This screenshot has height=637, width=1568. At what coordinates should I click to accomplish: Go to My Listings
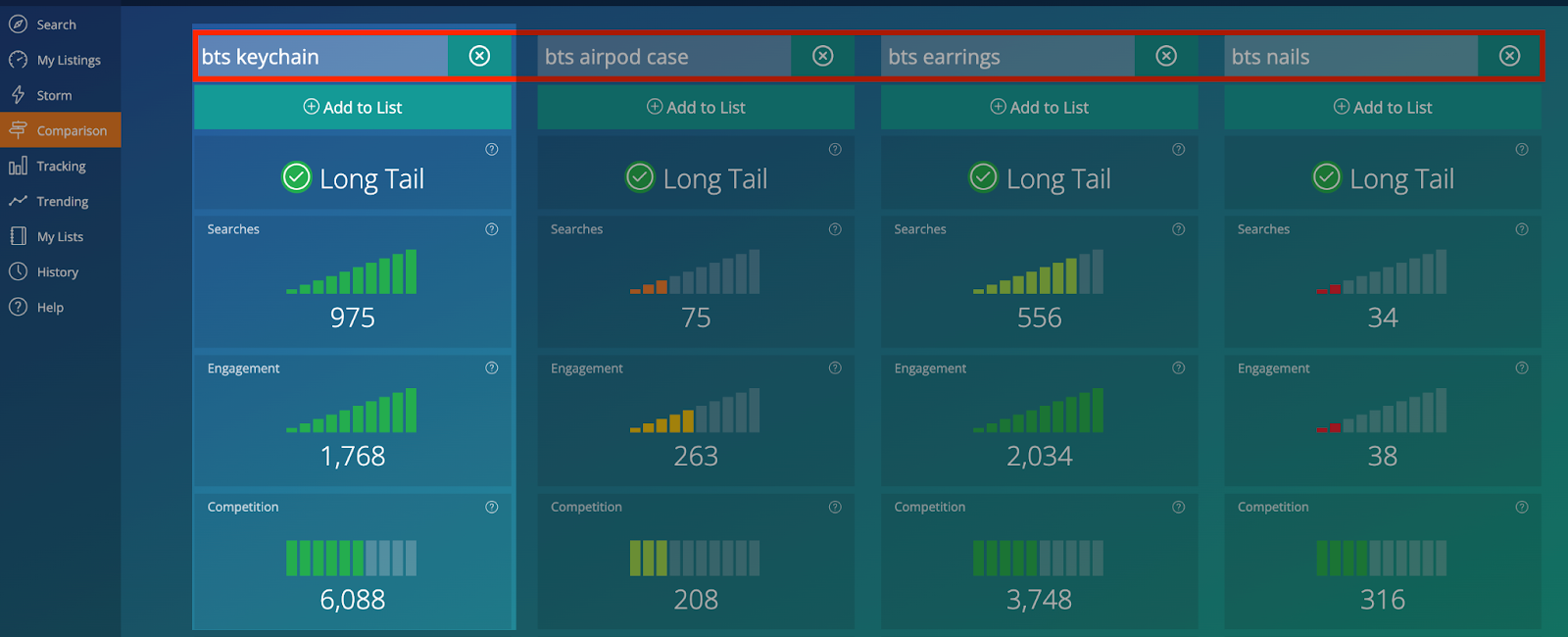pyautogui.click(x=68, y=60)
